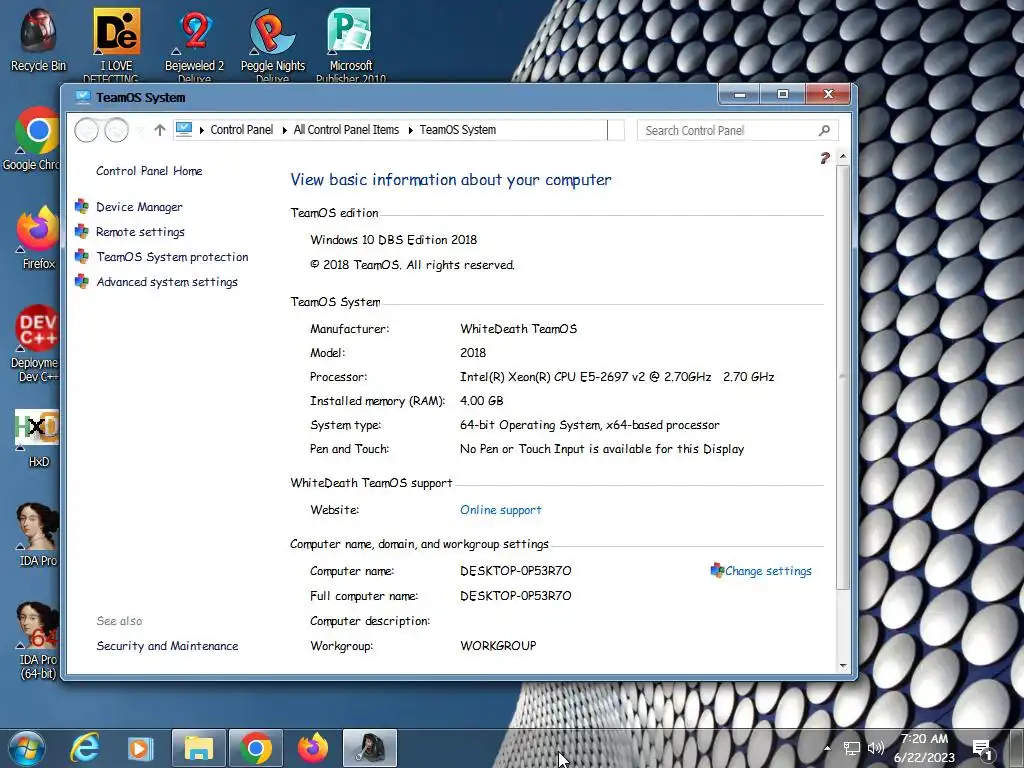
Task: Go up one level with Up arrow
Action: click(159, 130)
